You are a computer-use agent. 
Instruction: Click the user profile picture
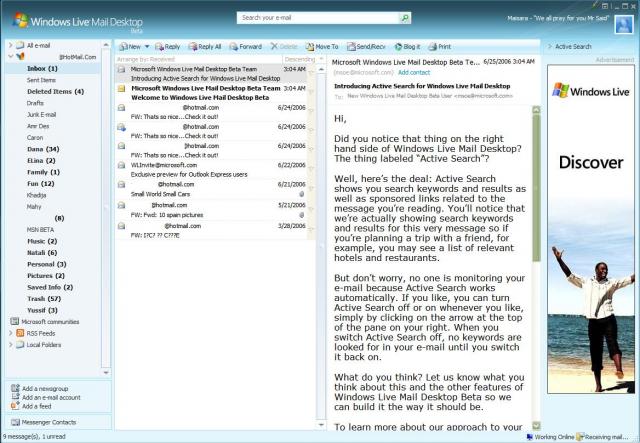click(x=624, y=24)
